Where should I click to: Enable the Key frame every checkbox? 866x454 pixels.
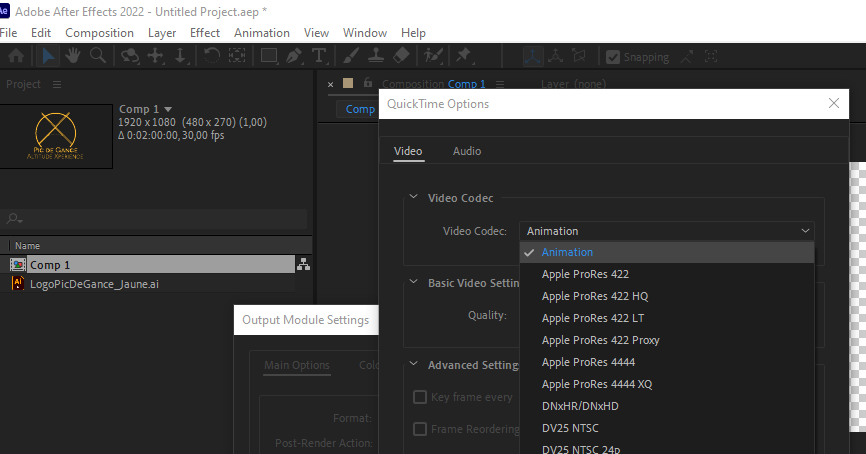coord(420,397)
